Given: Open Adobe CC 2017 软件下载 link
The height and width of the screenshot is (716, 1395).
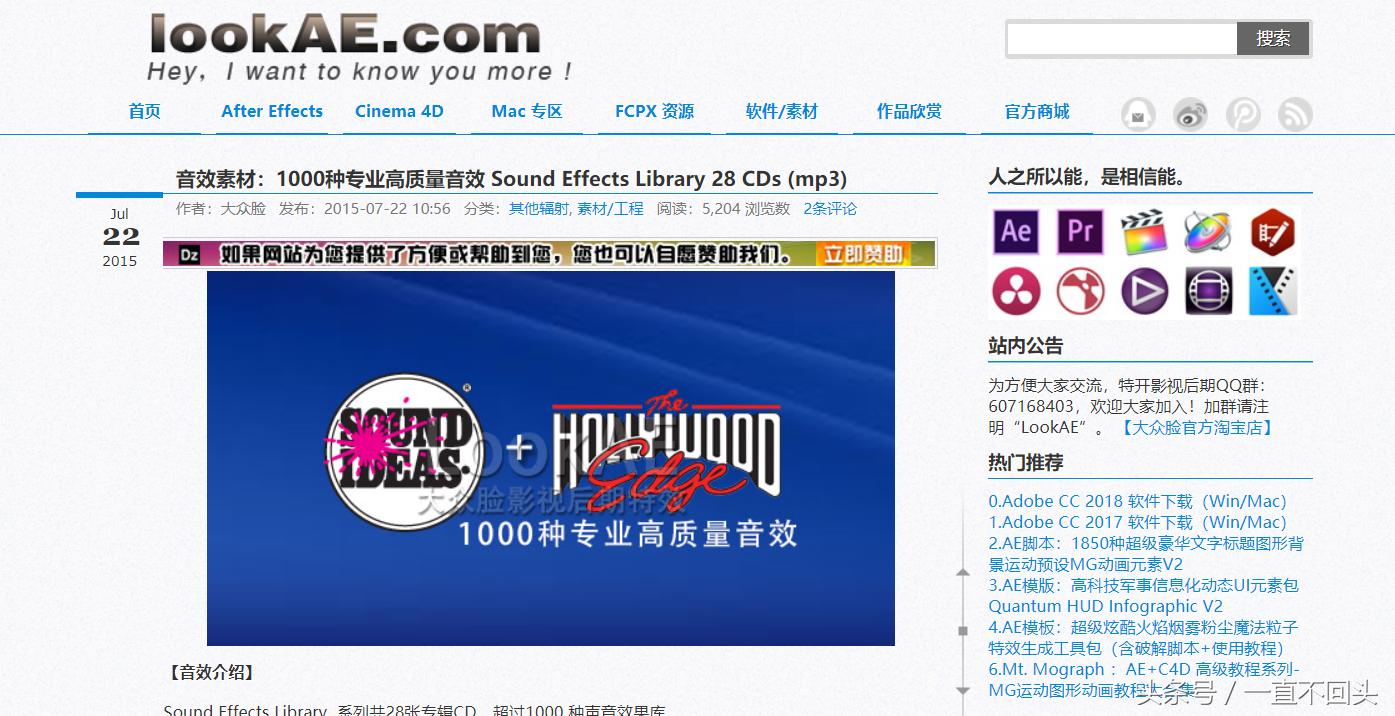Looking at the screenshot, I should (x=1137, y=522).
